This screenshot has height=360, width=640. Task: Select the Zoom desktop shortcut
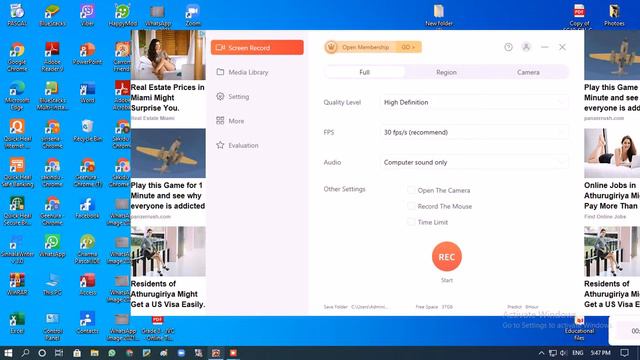[x=193, y=16]
